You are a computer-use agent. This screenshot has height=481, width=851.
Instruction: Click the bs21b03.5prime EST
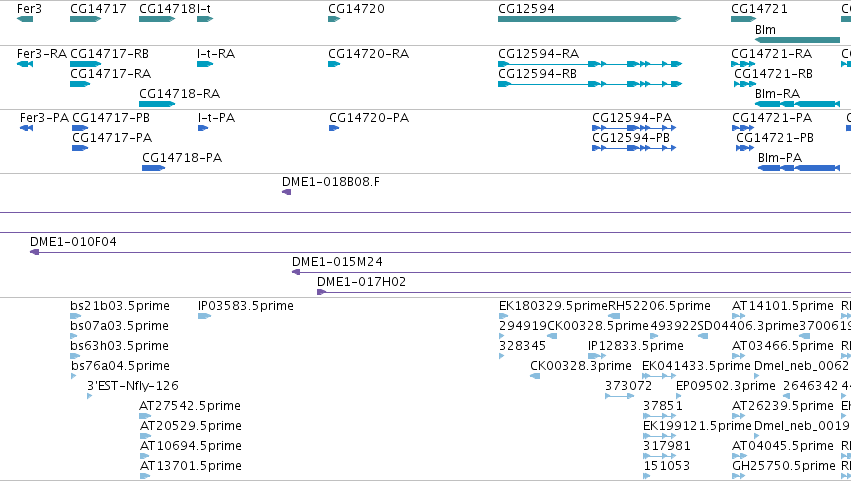pyautogui.click(x=75, y=316)
